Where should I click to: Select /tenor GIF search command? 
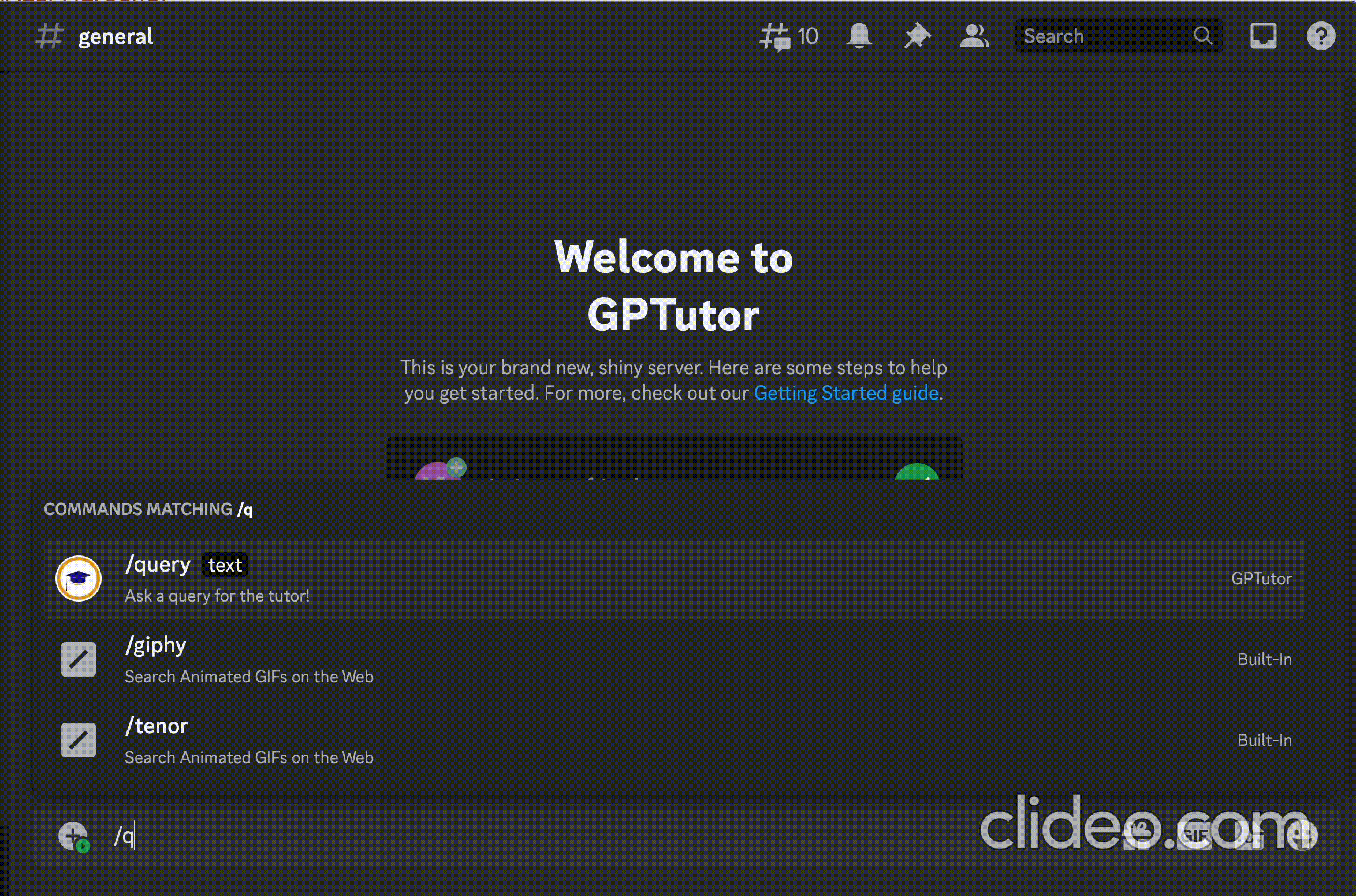675,740
